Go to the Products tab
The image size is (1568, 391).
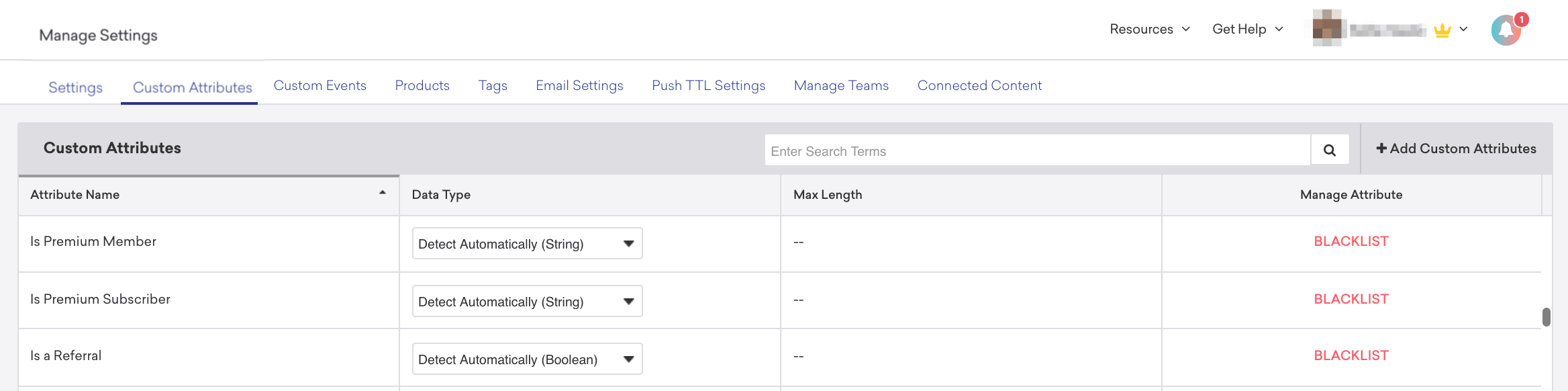pos(422,85)
